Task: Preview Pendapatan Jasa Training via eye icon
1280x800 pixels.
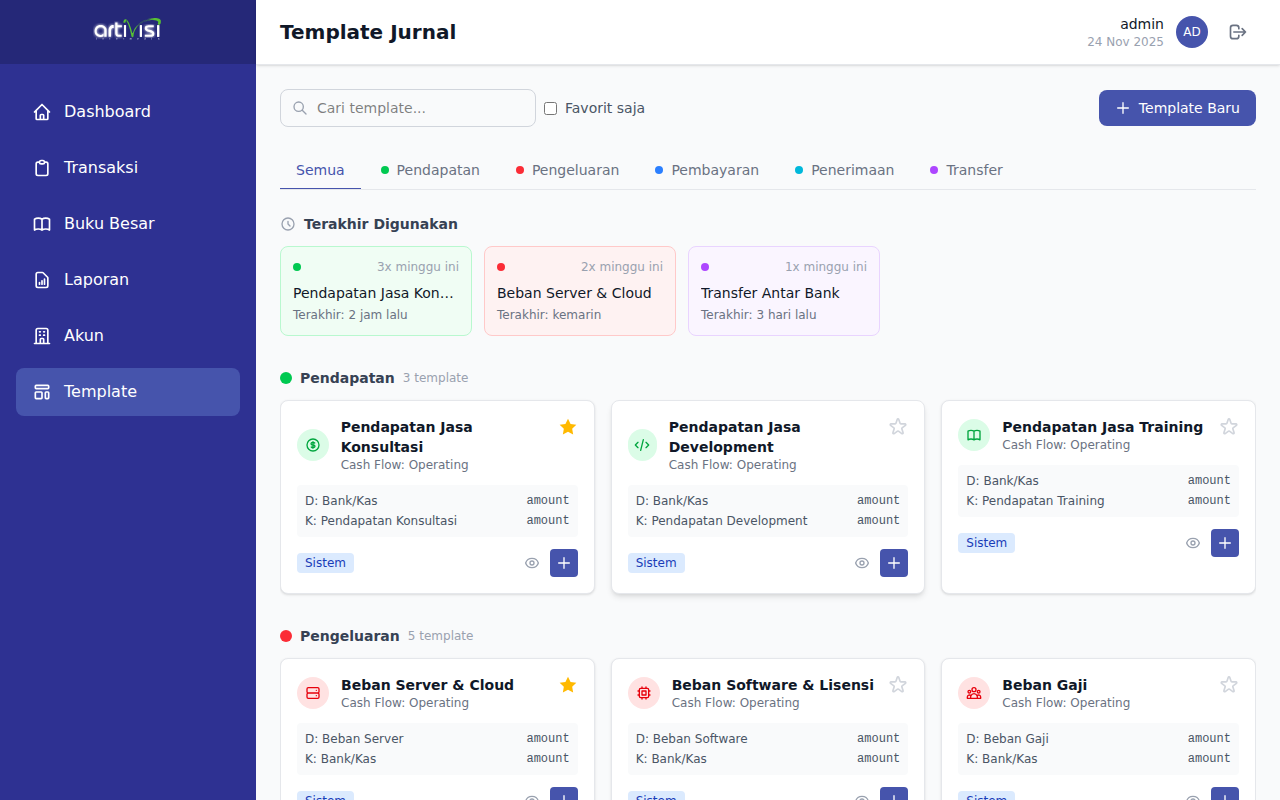Action: 1193,543
